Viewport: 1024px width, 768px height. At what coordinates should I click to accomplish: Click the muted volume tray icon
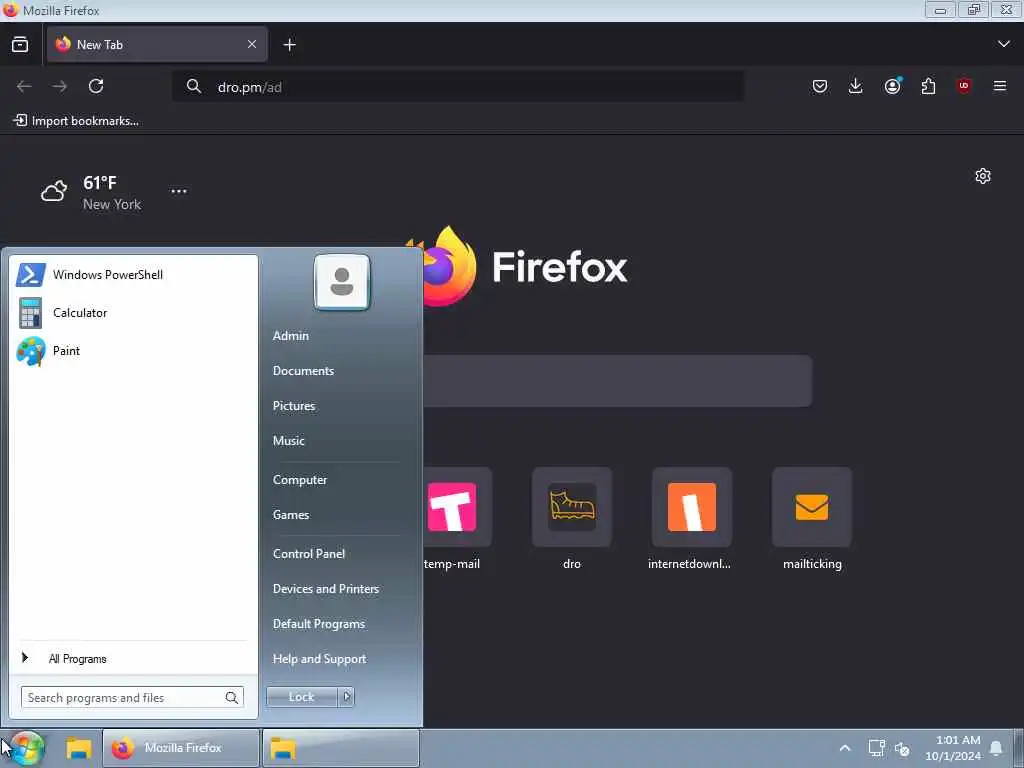point(903,749)
